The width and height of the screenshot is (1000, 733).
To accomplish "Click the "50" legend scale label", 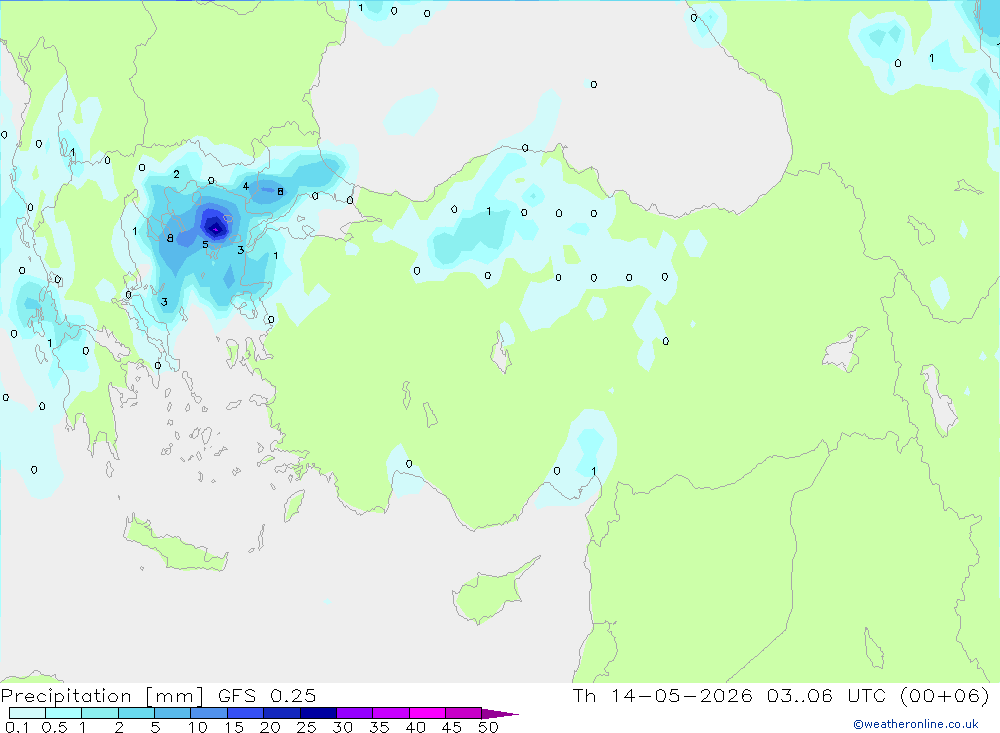I will (x=488, y=727).
